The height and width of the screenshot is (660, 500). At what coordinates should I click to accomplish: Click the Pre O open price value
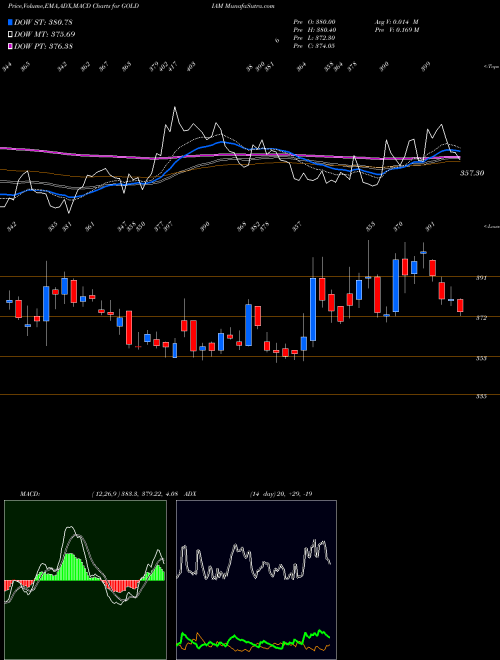(x=326, y=22)
